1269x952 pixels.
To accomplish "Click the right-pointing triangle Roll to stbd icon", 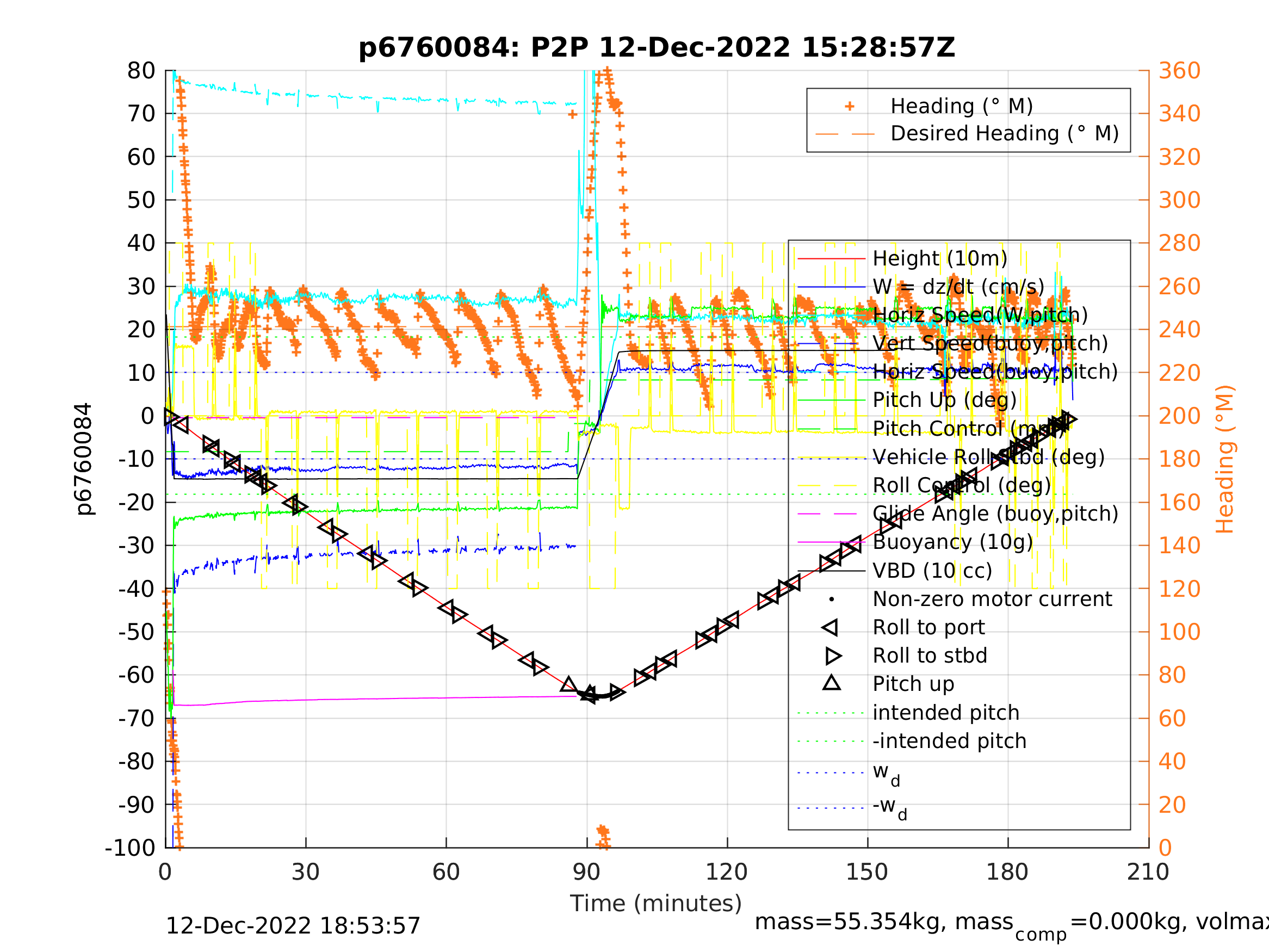I will pyautogui.click(x=833, y=656).
